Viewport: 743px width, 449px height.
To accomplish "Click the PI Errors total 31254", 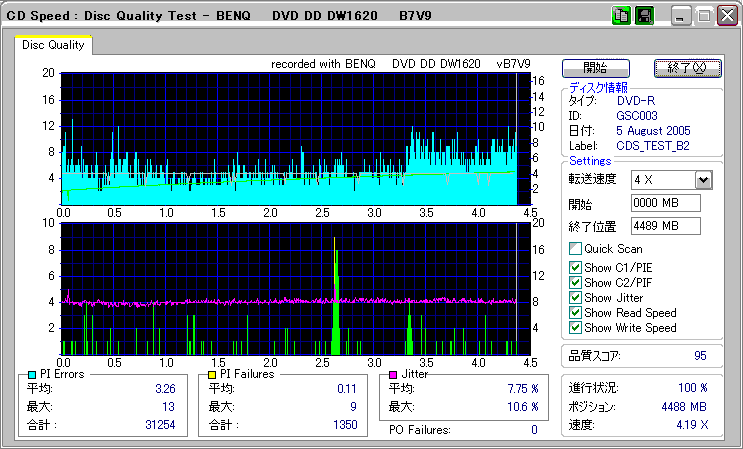I will coord(160,425).
